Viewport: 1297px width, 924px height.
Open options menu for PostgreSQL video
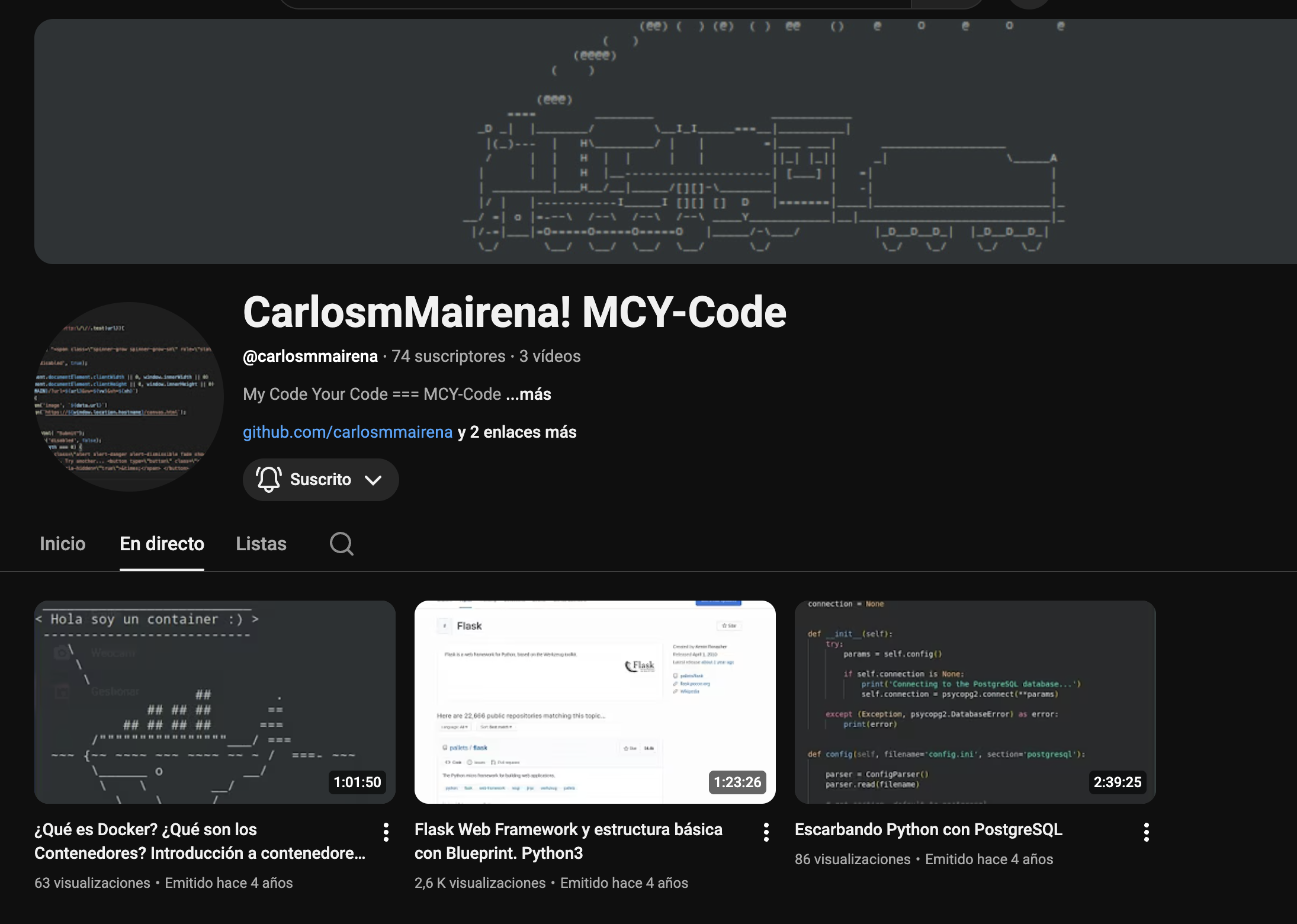tap(1147, 832)
